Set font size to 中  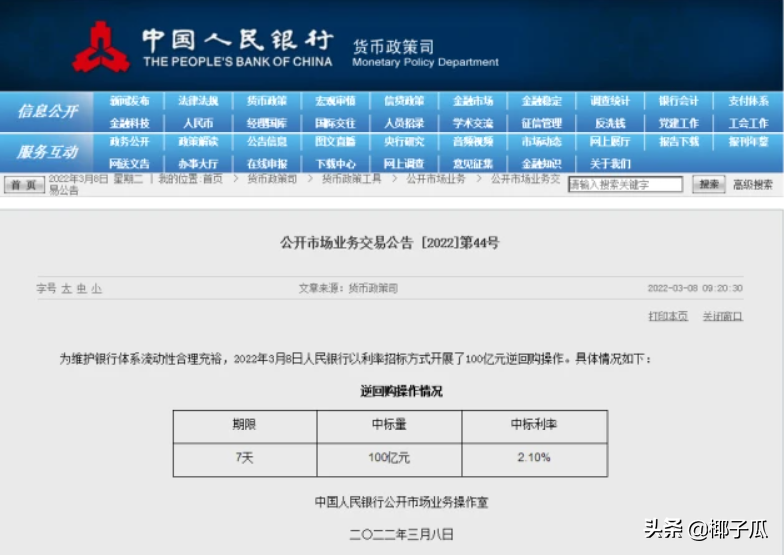[82, 288]
